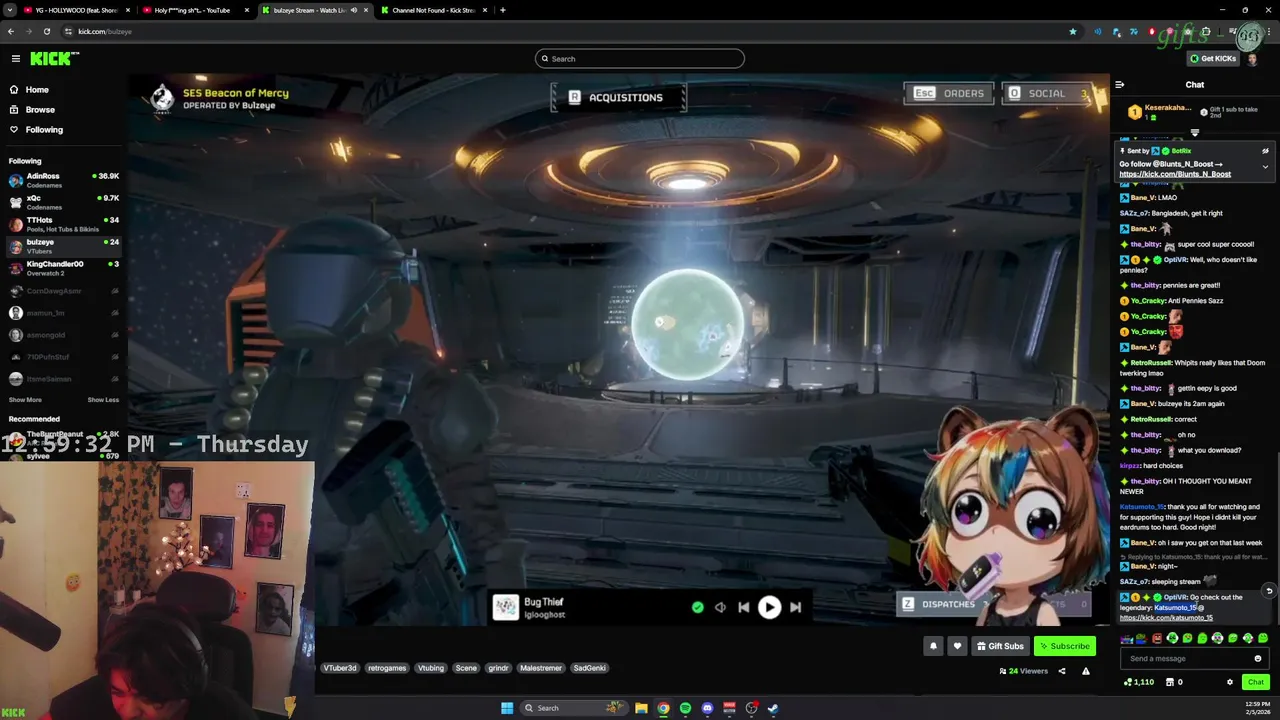Switch to Channel Not Found Kick tab
The image size is (1280, 720).
434,10
